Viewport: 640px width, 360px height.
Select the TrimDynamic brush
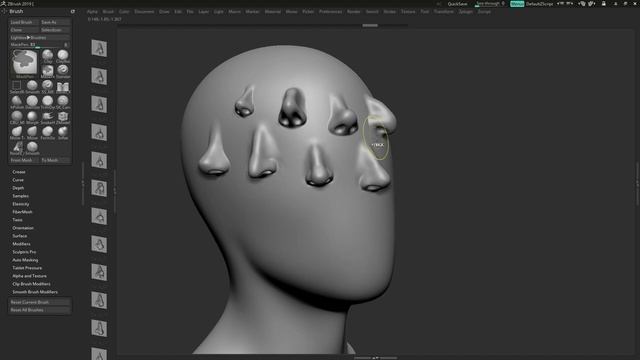point(48,102)
